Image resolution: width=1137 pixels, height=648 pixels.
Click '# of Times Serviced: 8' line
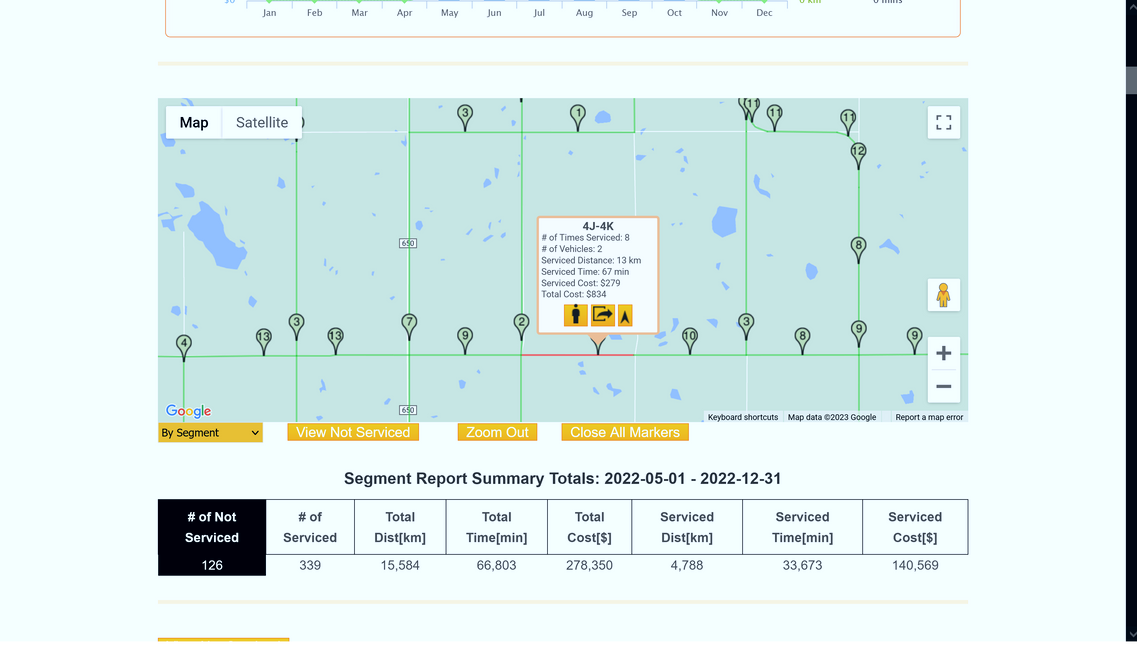[585, 238]
